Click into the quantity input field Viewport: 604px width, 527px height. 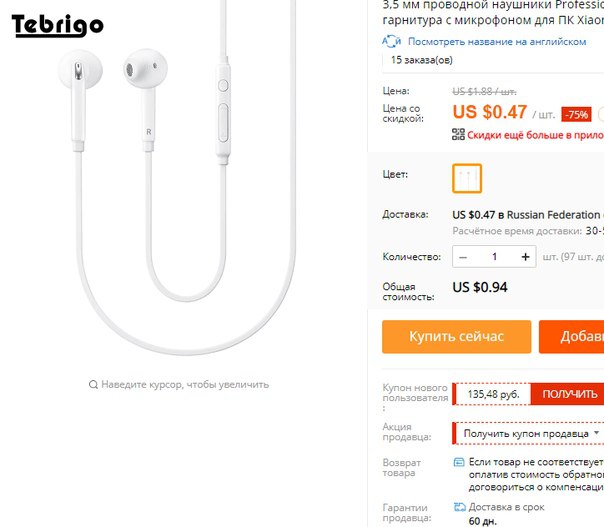(494, 257)
